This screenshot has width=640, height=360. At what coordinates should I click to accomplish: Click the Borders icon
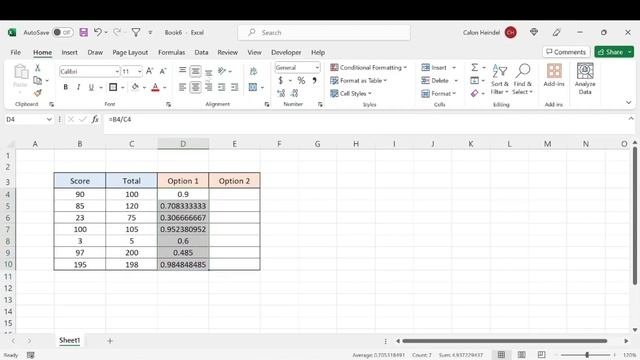click(x=113, y=87)
